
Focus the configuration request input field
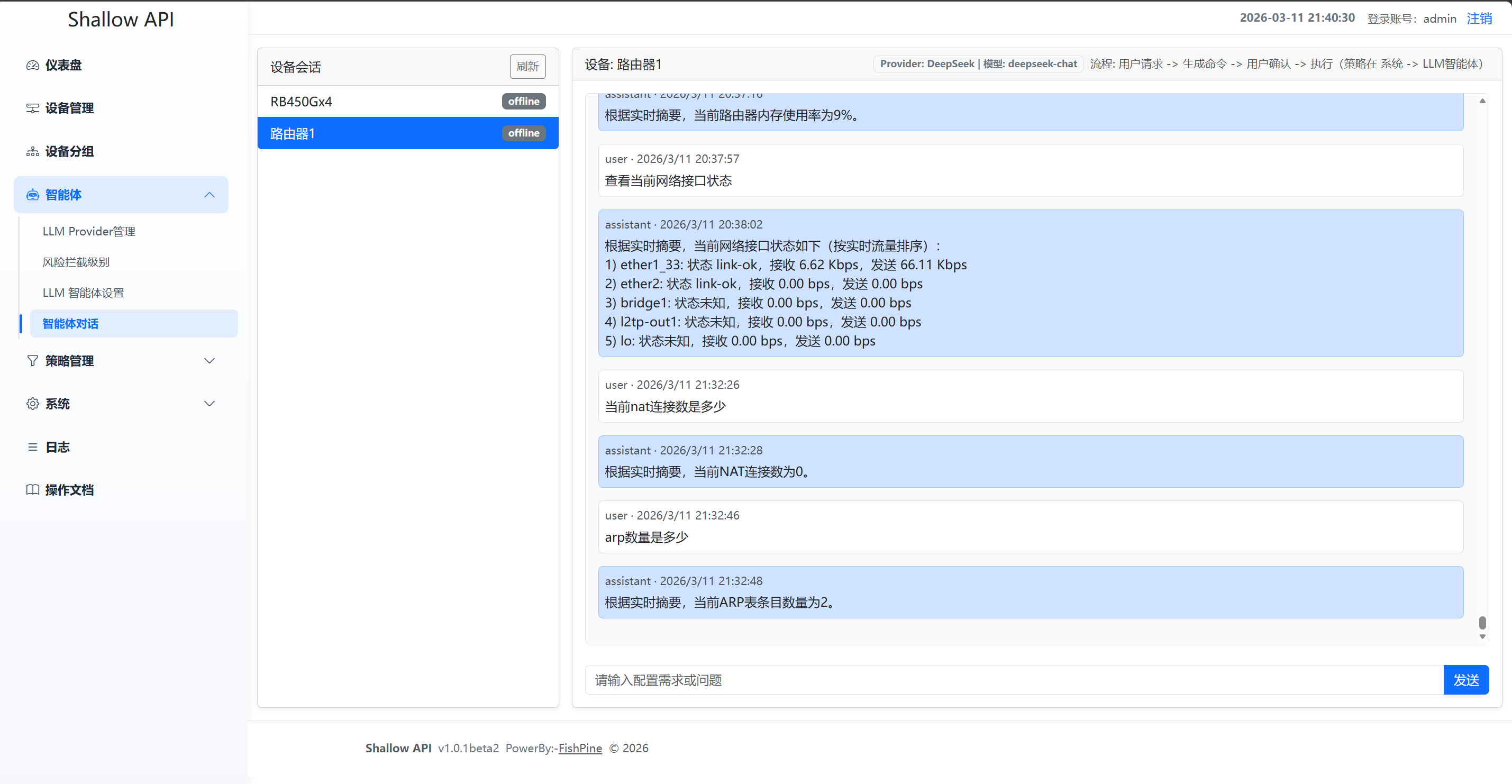point(1014,680)
